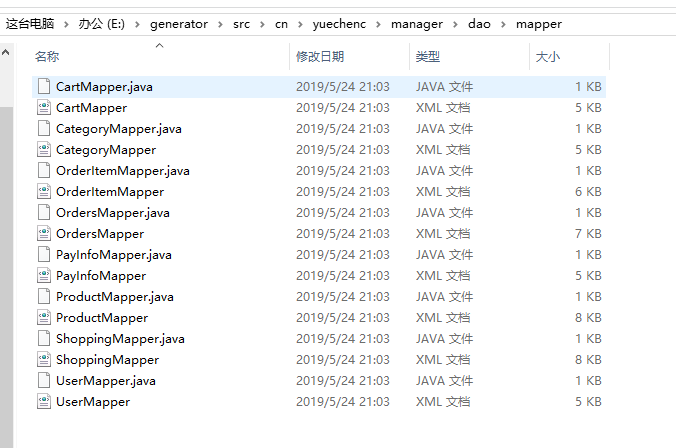Open the dao folder breadcrumb
This screenshot has height=448, width=676.
479,24
